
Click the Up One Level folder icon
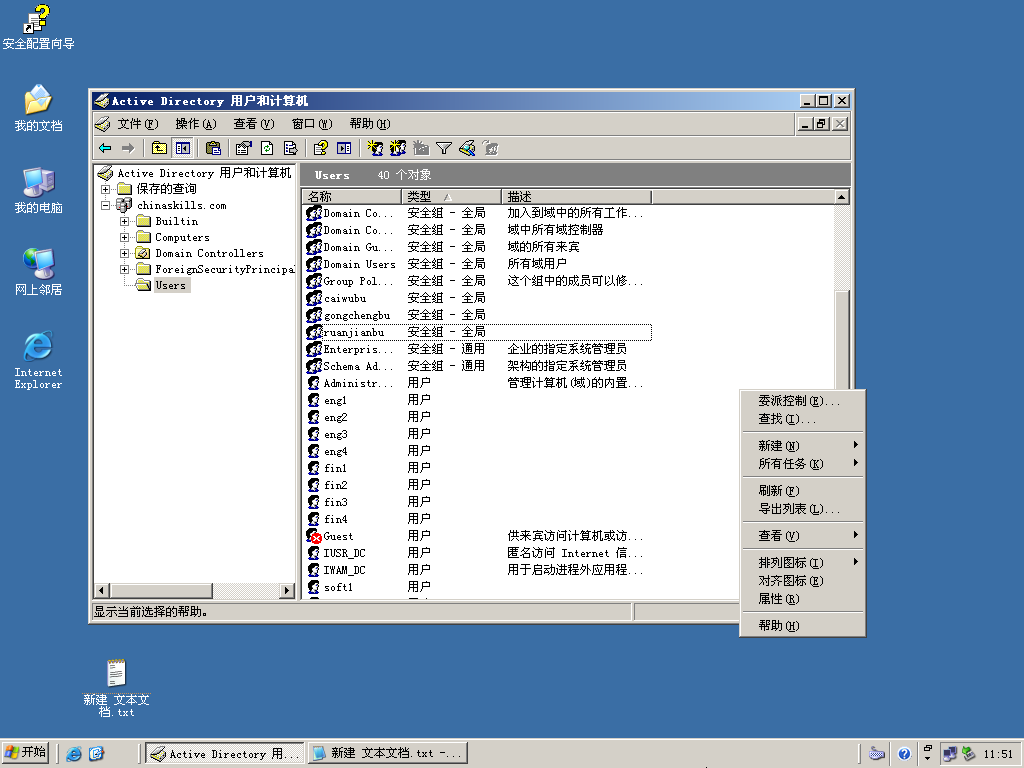coord(159,148)
